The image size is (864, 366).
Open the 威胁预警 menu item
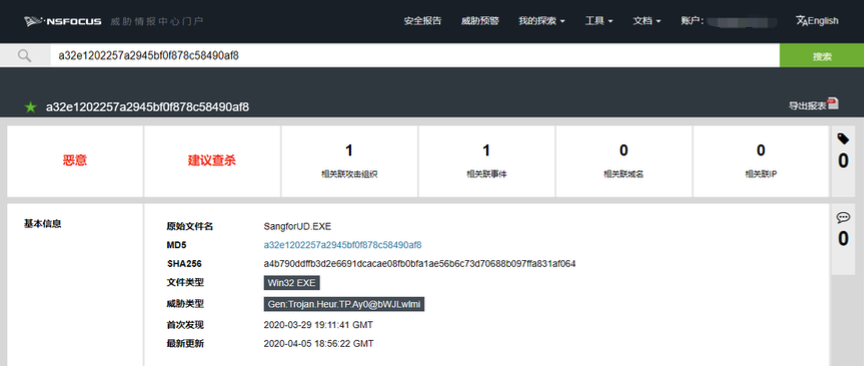[480, 21]
